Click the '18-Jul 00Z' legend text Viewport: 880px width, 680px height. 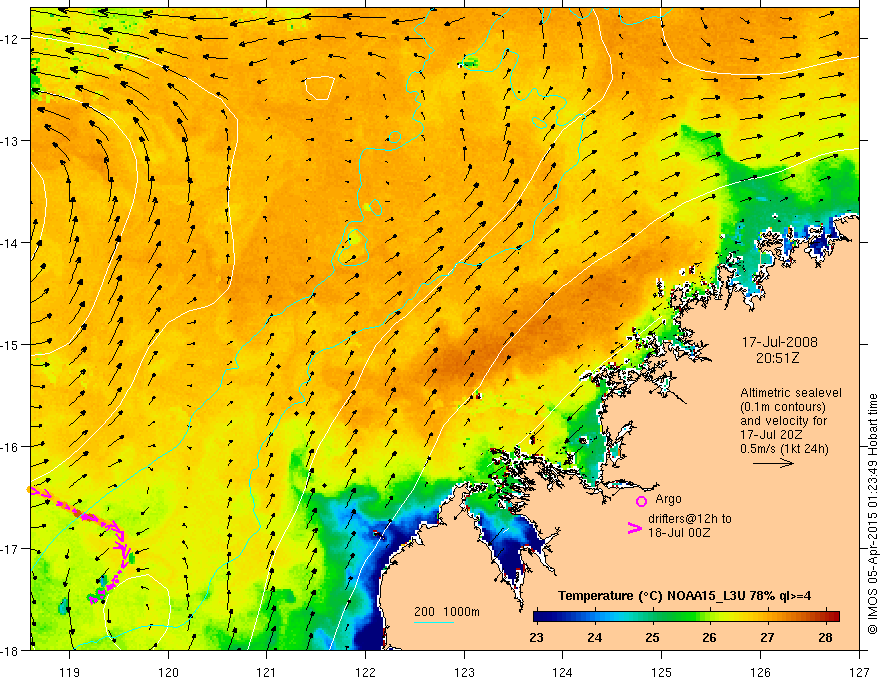[679, 532]
